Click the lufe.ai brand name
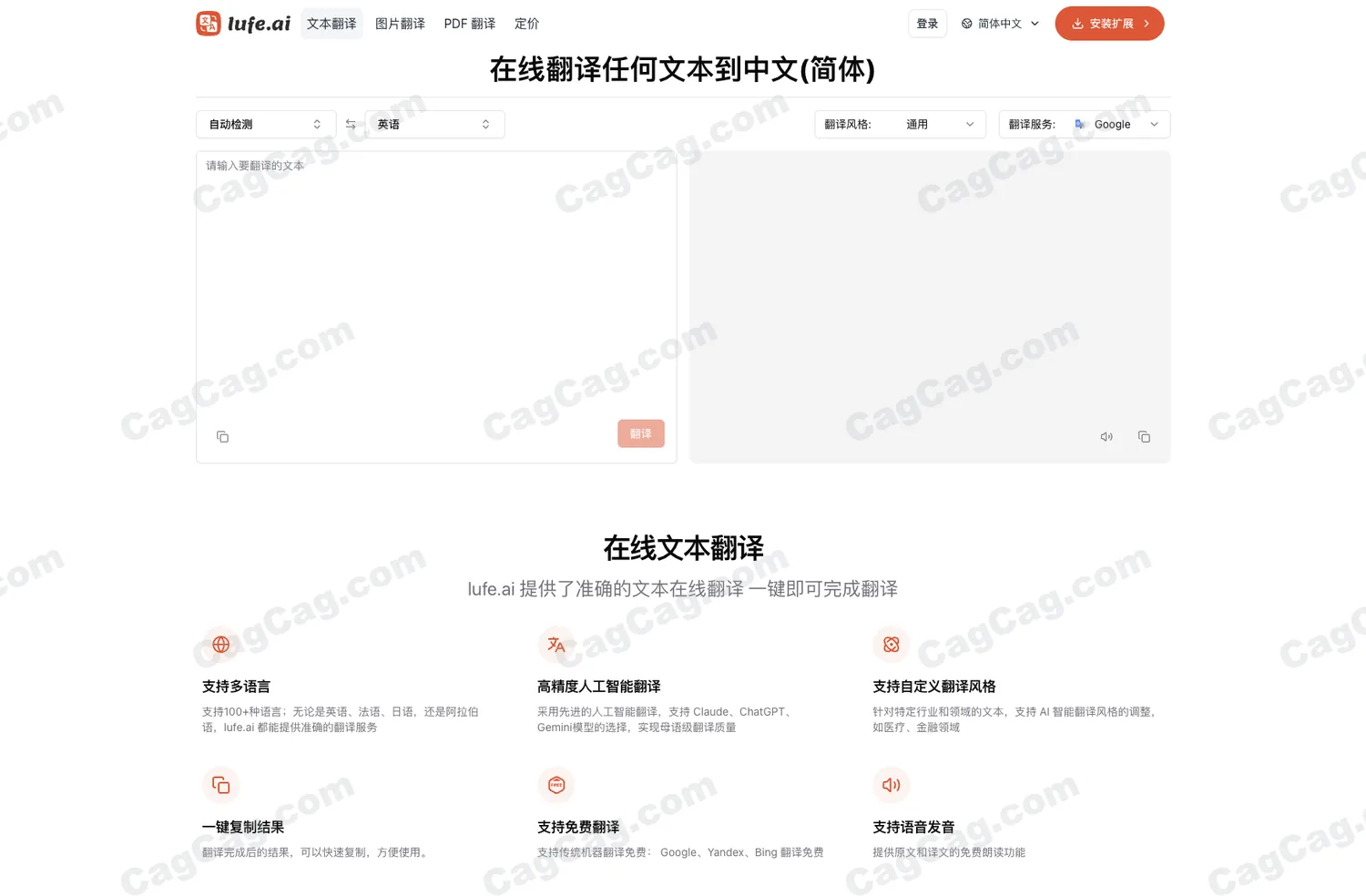 tap(259, 24)
